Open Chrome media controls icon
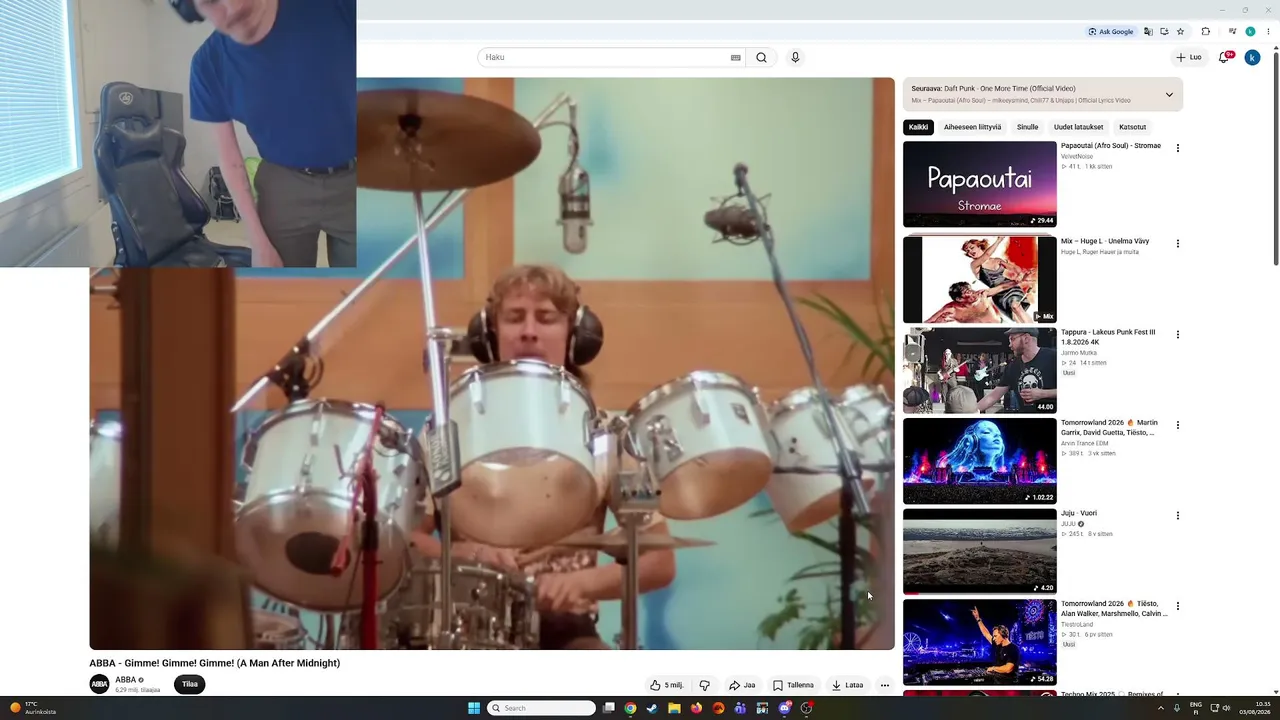Image resolution: width=1280 pixels, height=720 pixels. click(x=1232, y=31)
